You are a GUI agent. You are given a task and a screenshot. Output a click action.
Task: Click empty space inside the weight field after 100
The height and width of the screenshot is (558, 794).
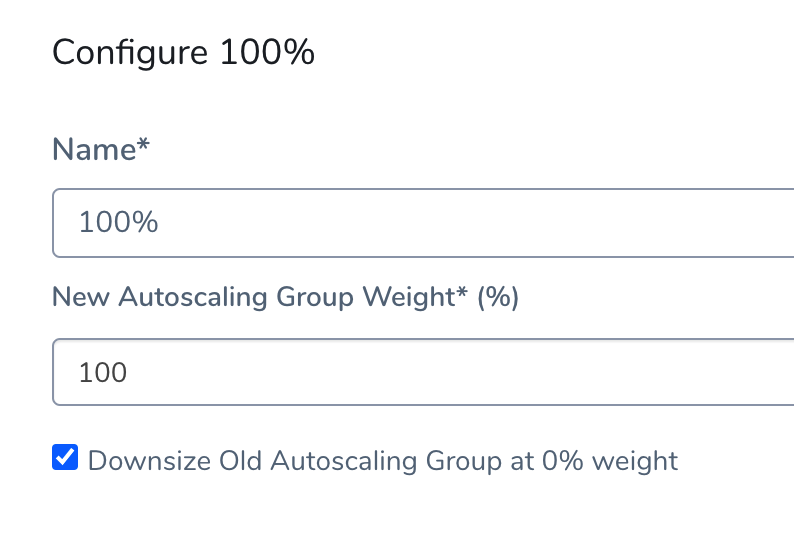pos(461,372)
